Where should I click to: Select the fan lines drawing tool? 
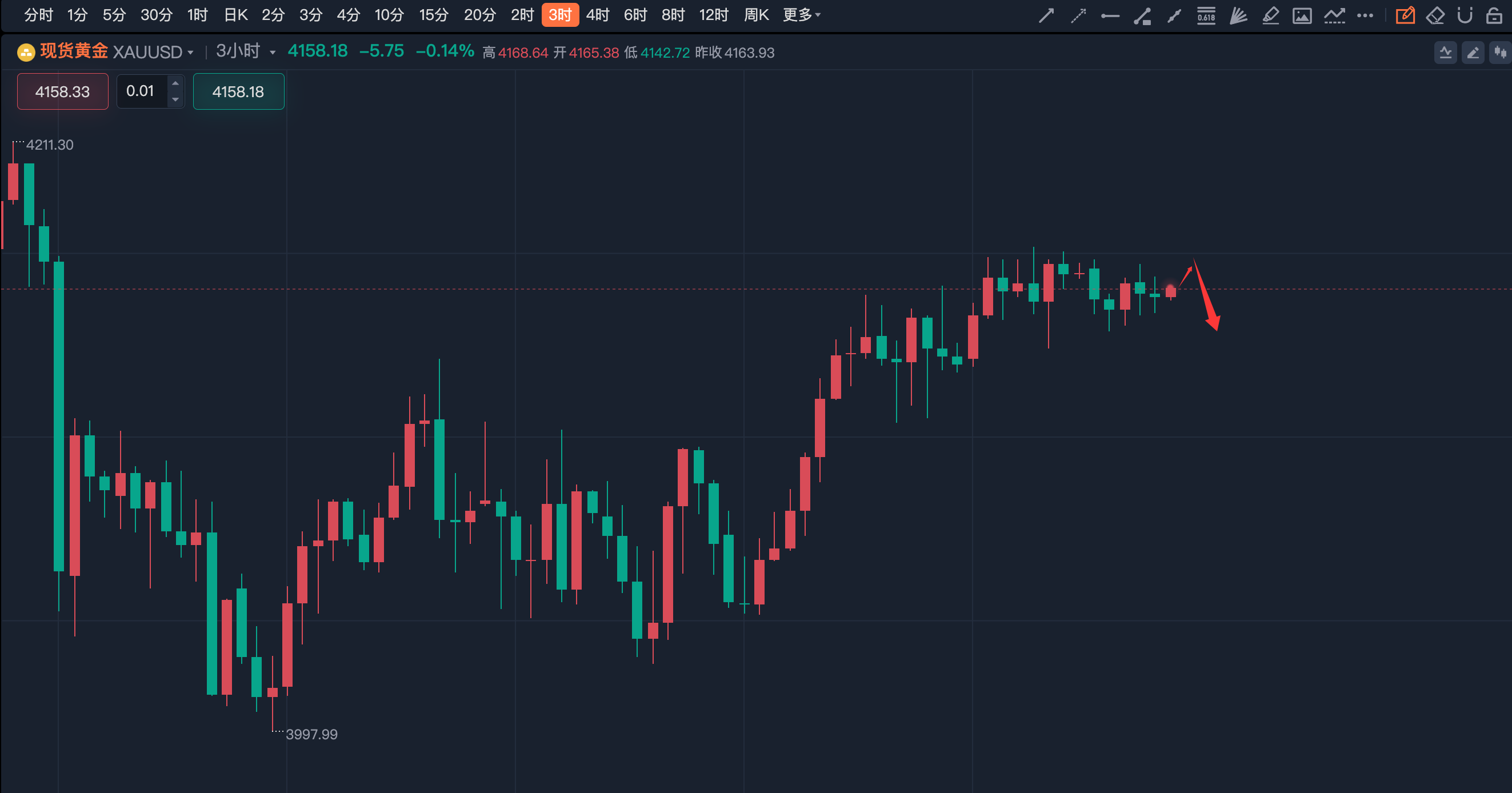click(1238, 15)
